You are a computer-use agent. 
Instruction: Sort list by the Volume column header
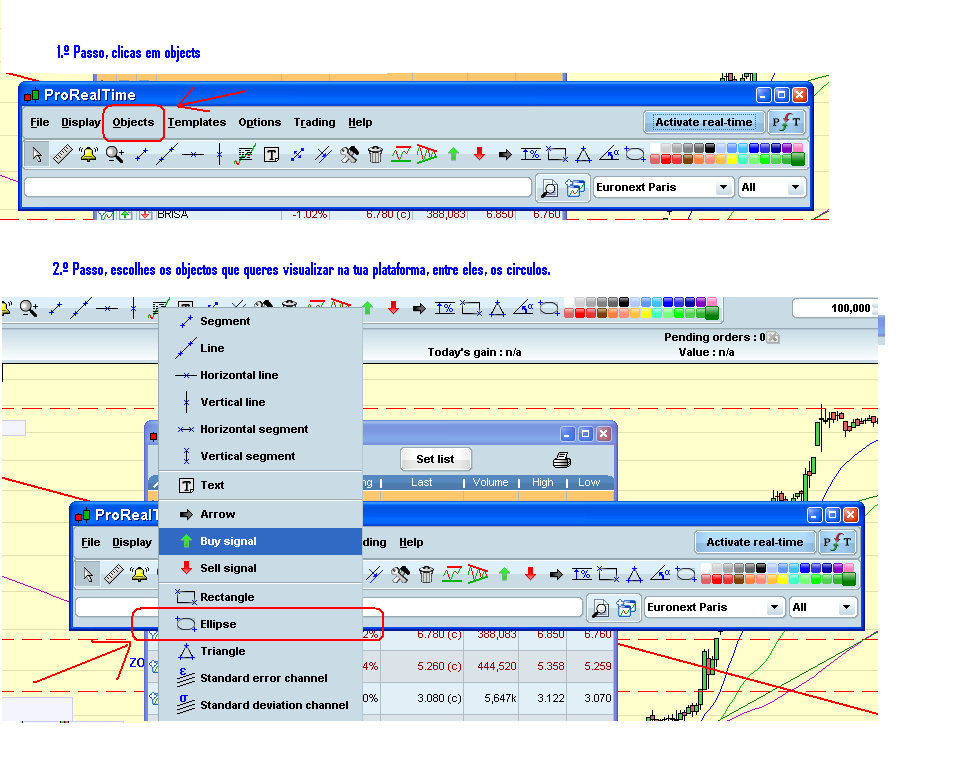click(x=491, y=483)
